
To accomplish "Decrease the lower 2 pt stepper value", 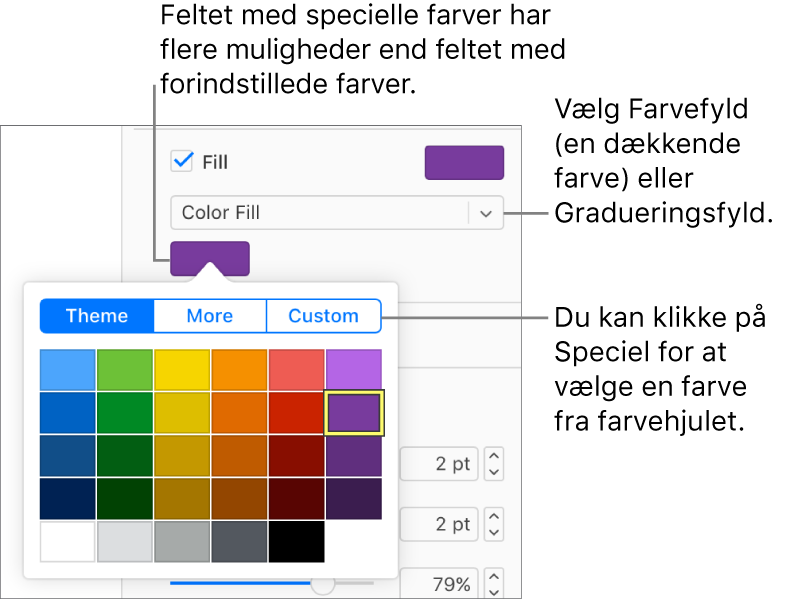I will [x=494, y=532].
